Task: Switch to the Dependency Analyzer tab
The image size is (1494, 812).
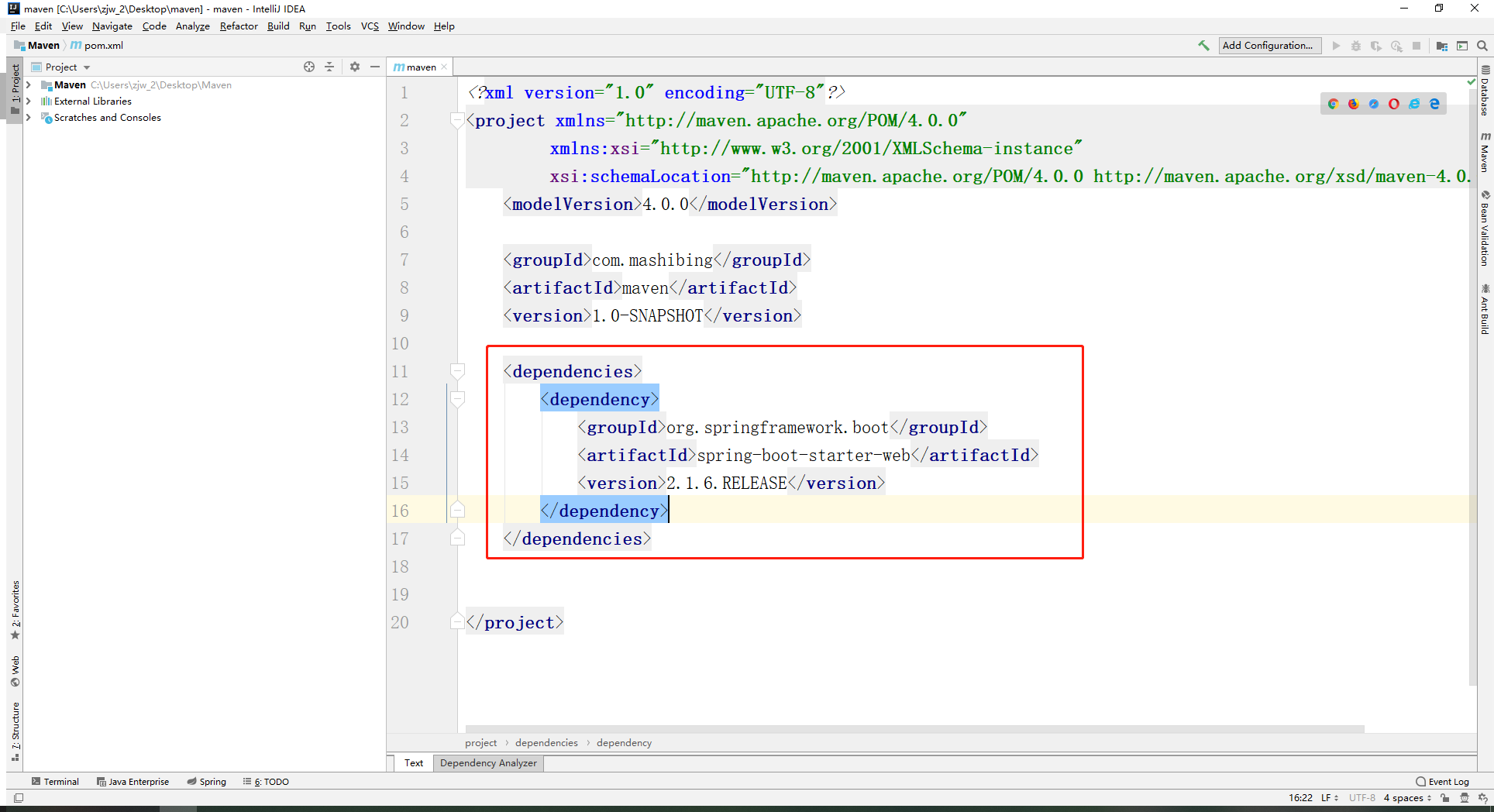Action: point(488,763)
